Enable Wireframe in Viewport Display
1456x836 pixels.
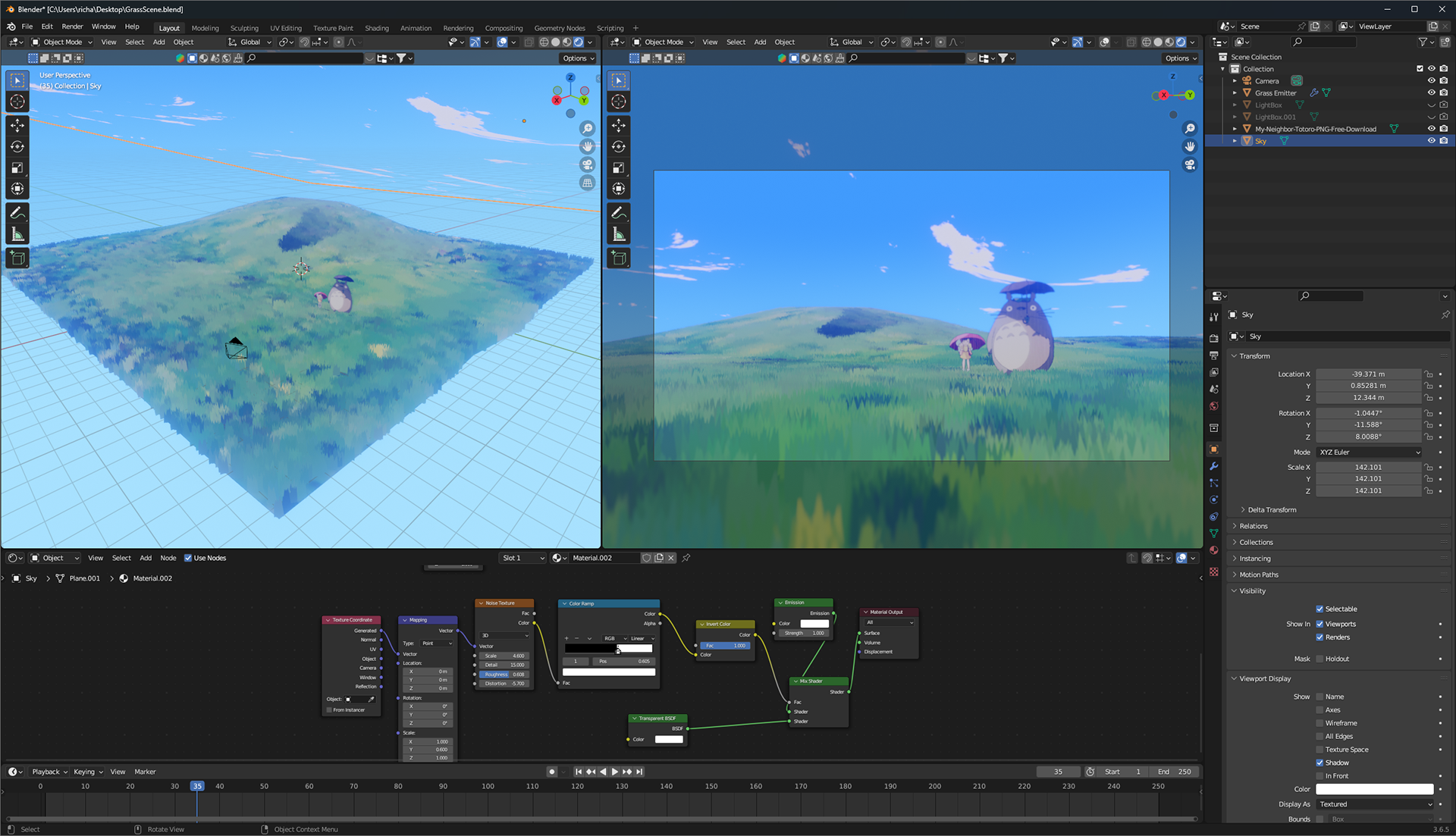1319,723
